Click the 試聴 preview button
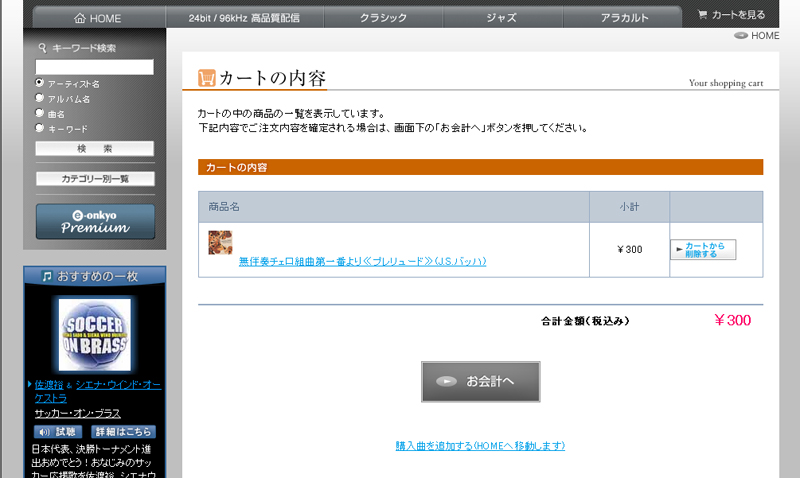This screenshot has height=478, width=800. (58, 432)
